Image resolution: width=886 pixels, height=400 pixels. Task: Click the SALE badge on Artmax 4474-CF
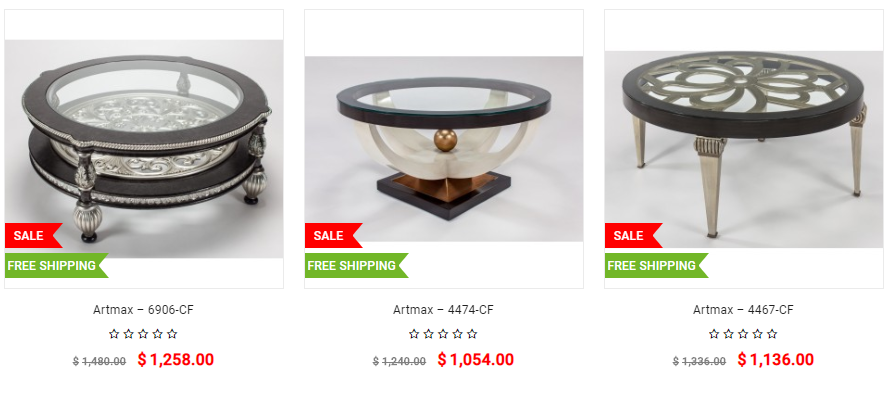pos(333,236)
